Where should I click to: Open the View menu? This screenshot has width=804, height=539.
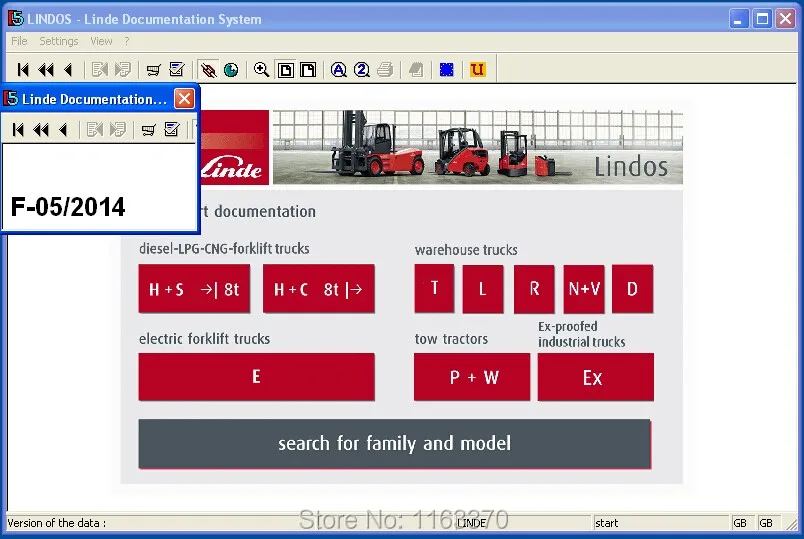pyautogui.click(x=101, y=41)
